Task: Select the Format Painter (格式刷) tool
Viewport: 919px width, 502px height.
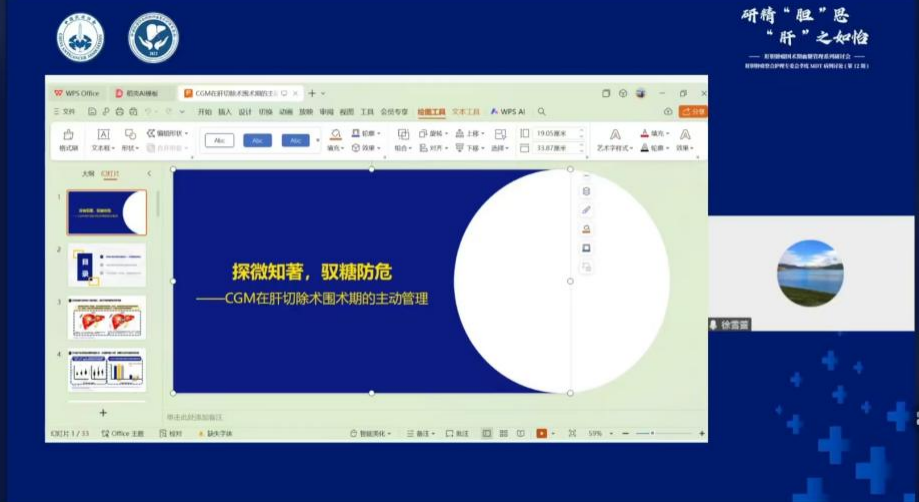Action: tap(69, 141)
